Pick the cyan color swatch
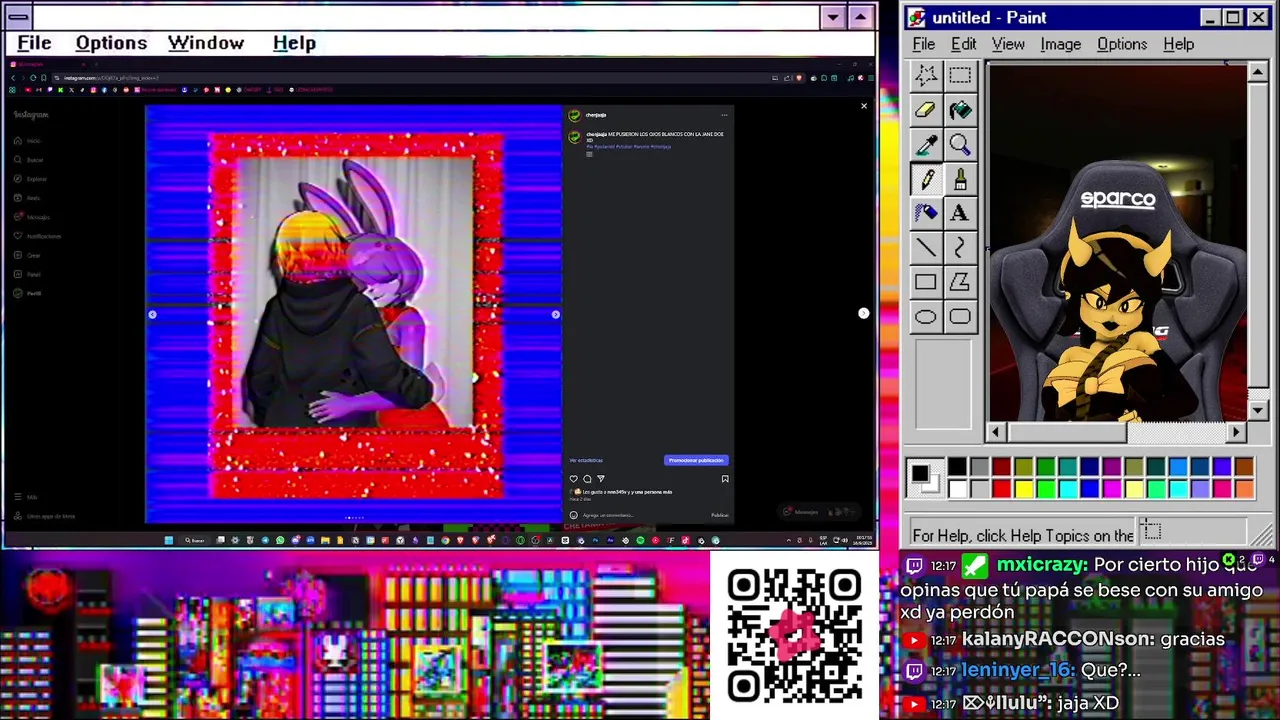 click(x=1067, y=489)
